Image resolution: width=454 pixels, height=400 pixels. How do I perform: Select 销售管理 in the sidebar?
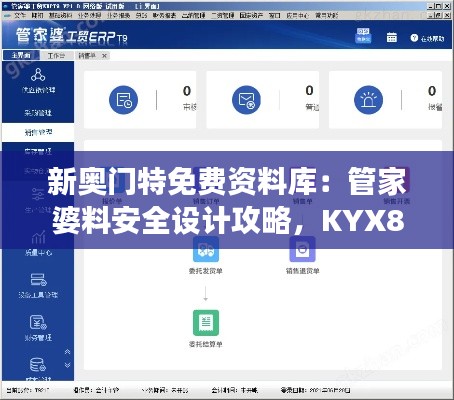(x=38, y=132)
